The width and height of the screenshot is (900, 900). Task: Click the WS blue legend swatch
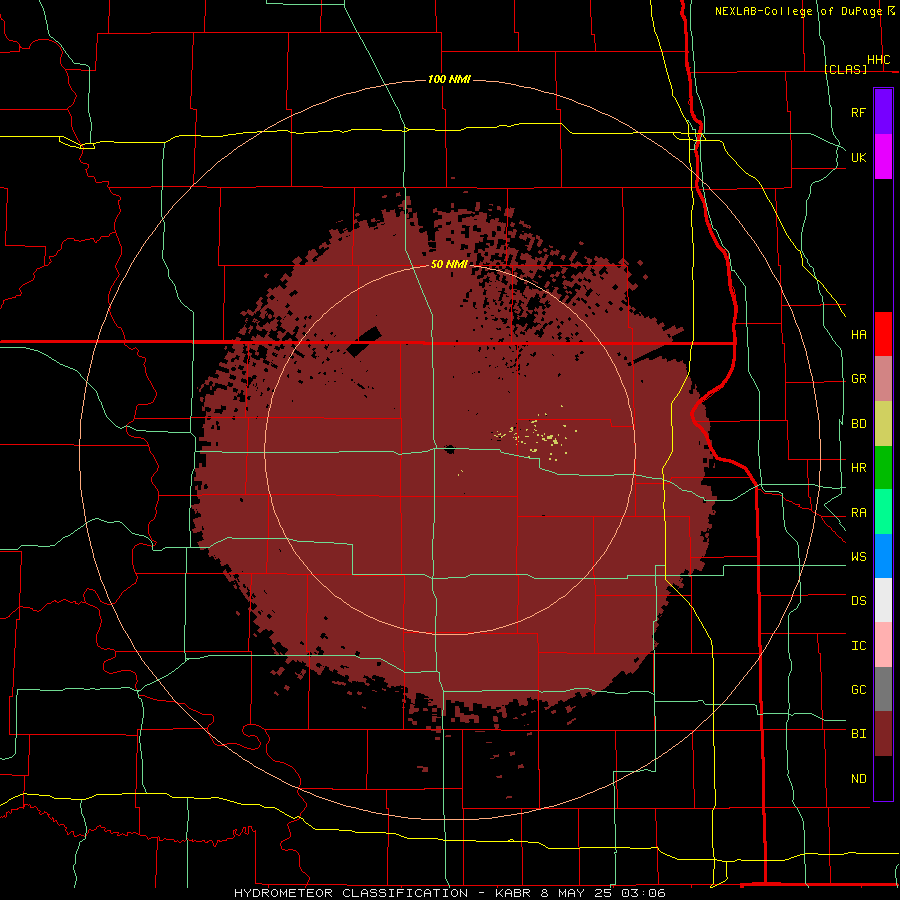(x=883, y=556)
